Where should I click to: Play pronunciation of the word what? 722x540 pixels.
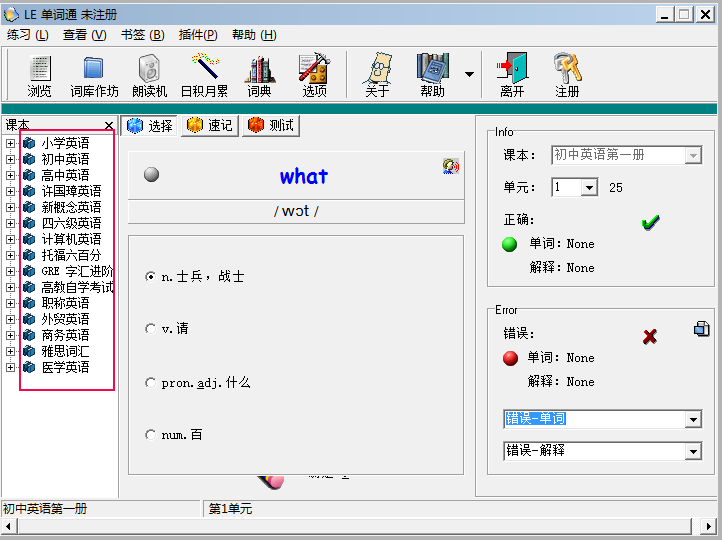(x=450, y=166)
